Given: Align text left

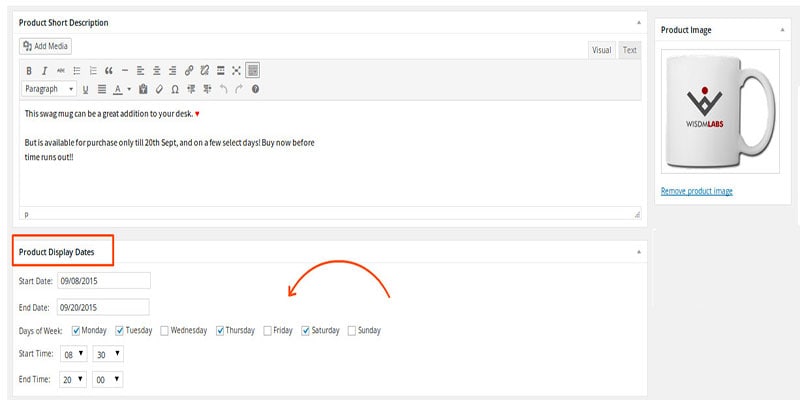Looking at the screenshot, I should (141, 71).
